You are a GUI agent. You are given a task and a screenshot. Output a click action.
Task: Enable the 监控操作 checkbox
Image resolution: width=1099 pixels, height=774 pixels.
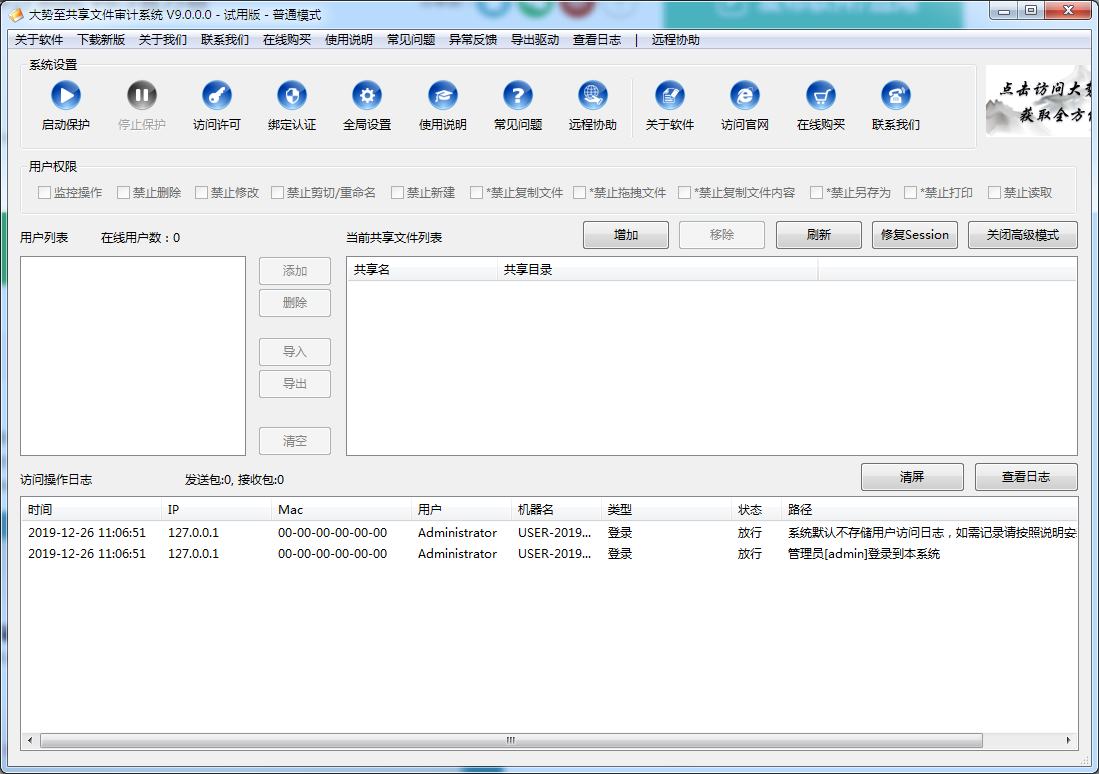pos(44,193)
